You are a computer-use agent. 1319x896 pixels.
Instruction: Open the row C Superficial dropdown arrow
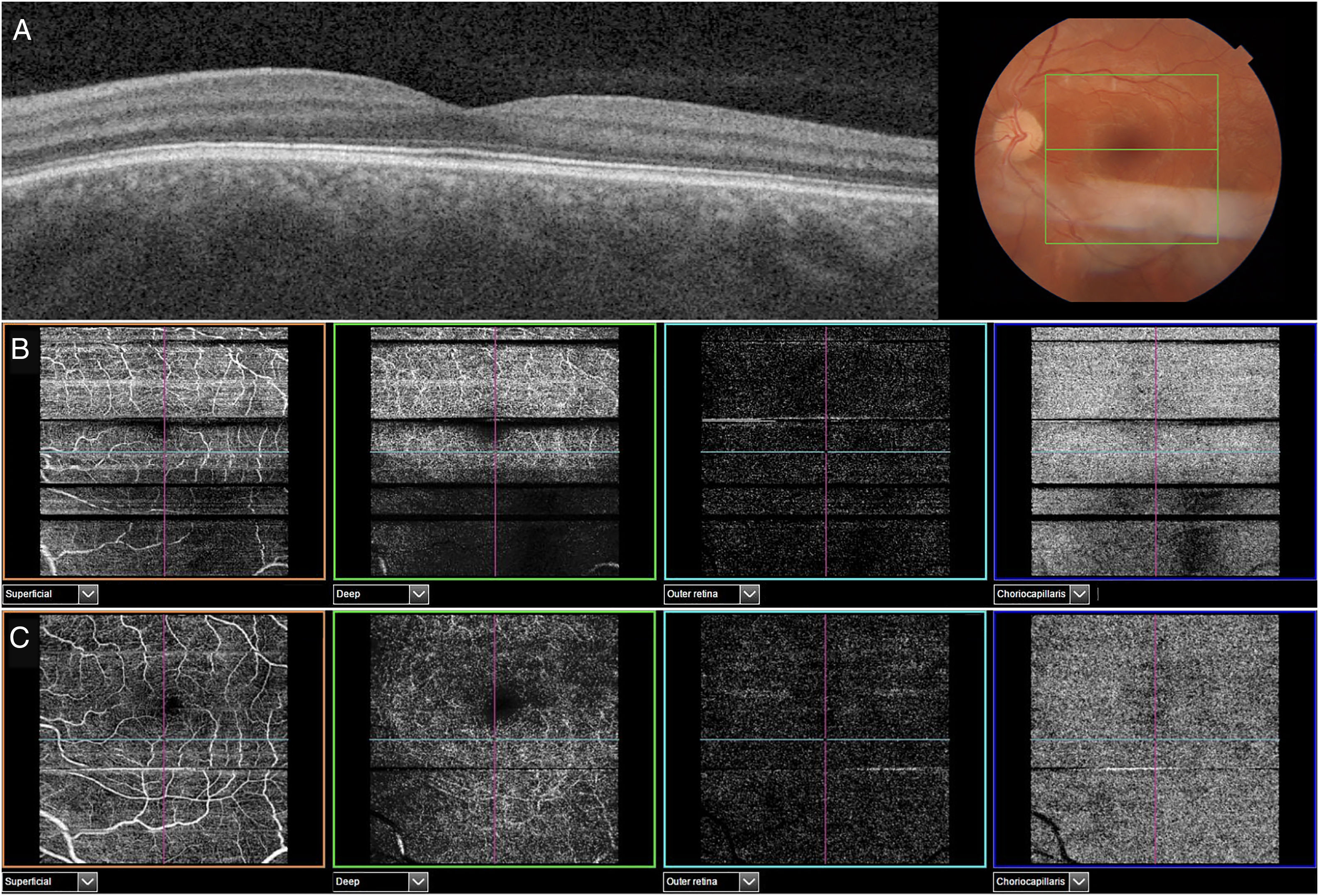point(87,882)
